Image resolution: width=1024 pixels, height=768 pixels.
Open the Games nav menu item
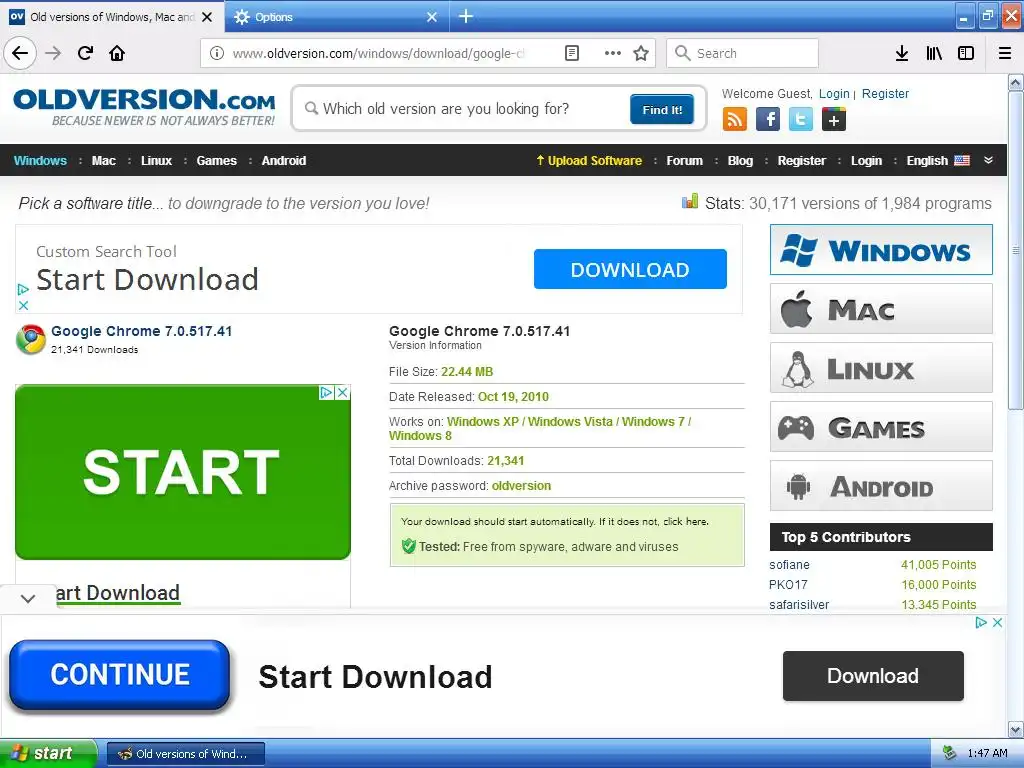click(x=216, y=161)
